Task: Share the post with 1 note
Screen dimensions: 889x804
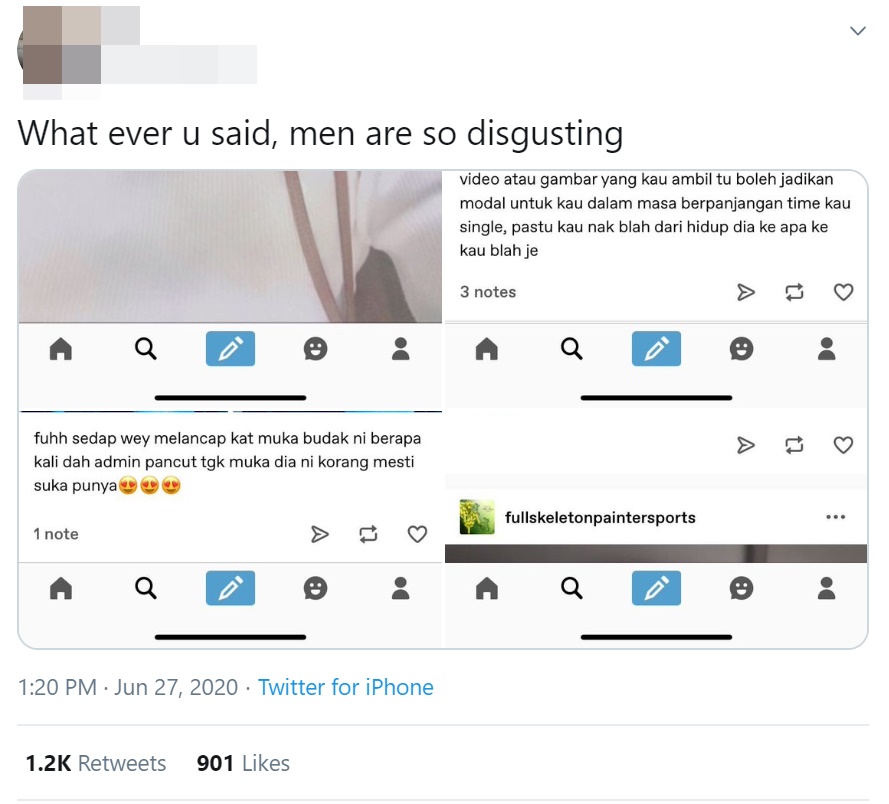Action: pyautogui.click(x=320, y=534)
